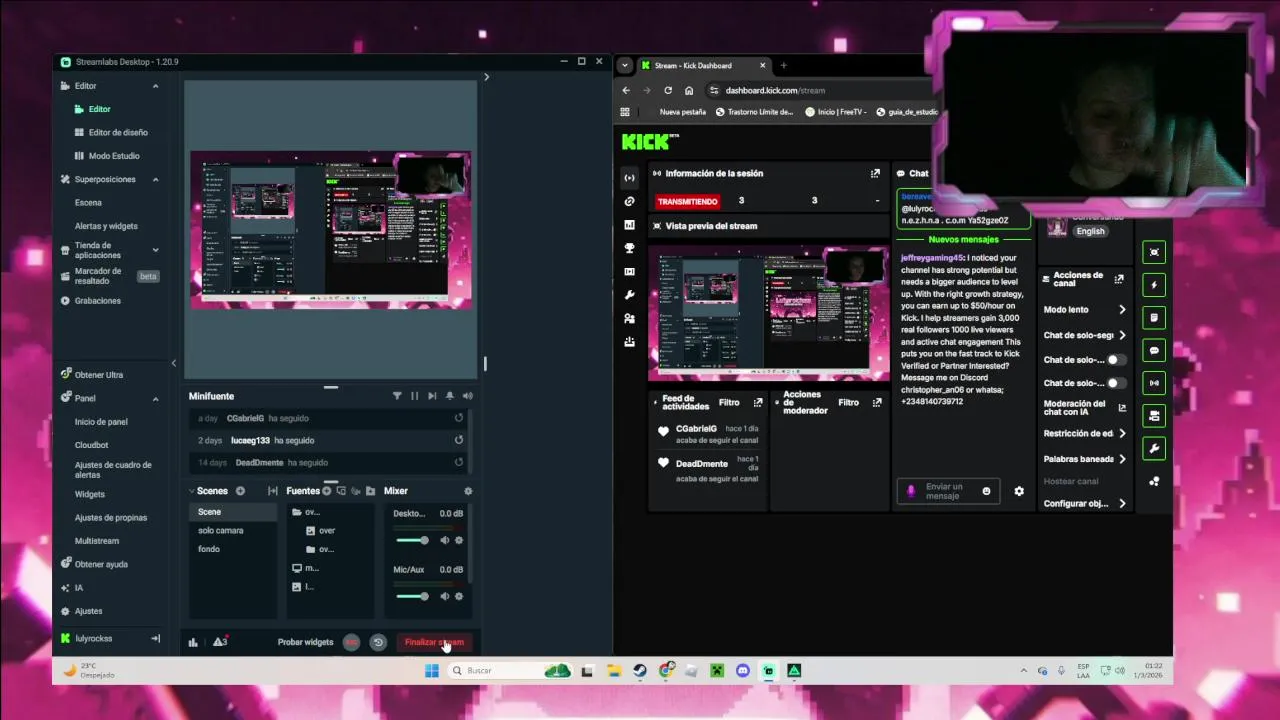The height and width of the screenshot is (720, 1280).
Task: Open chat settings gear in Kick
Action: coord(1019,491)
